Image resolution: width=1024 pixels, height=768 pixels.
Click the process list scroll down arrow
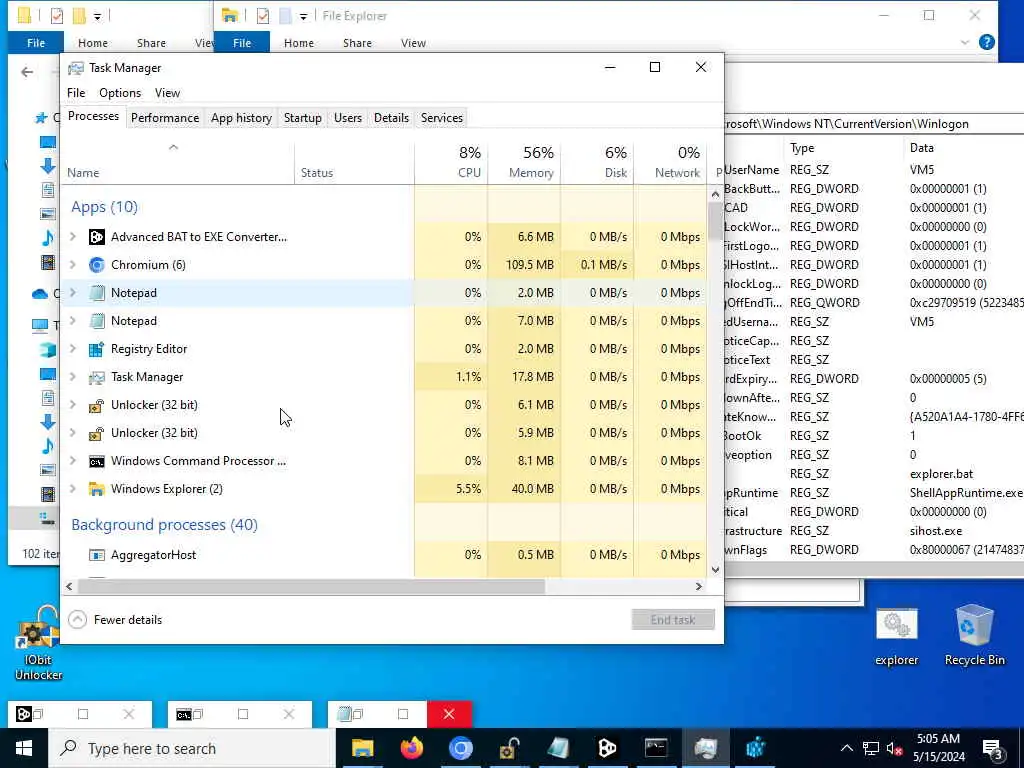(x=715, y=569)
